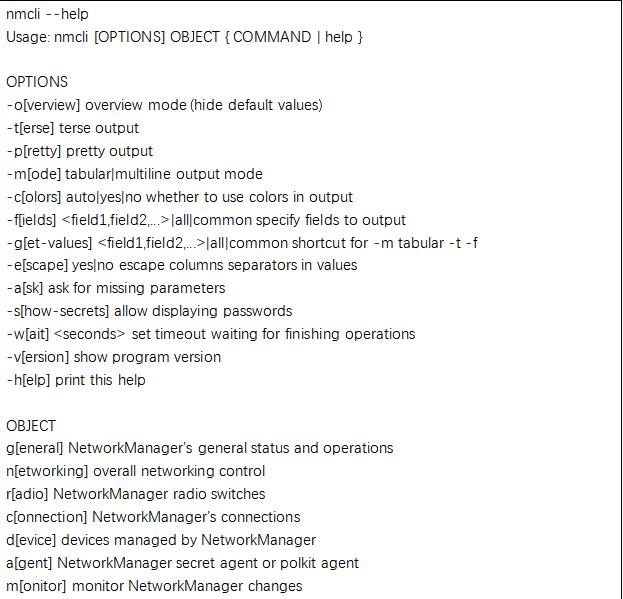Screen dimensions: 623x599
Task: Click the -e[scape] escape columns separators line
Action: 182,265
